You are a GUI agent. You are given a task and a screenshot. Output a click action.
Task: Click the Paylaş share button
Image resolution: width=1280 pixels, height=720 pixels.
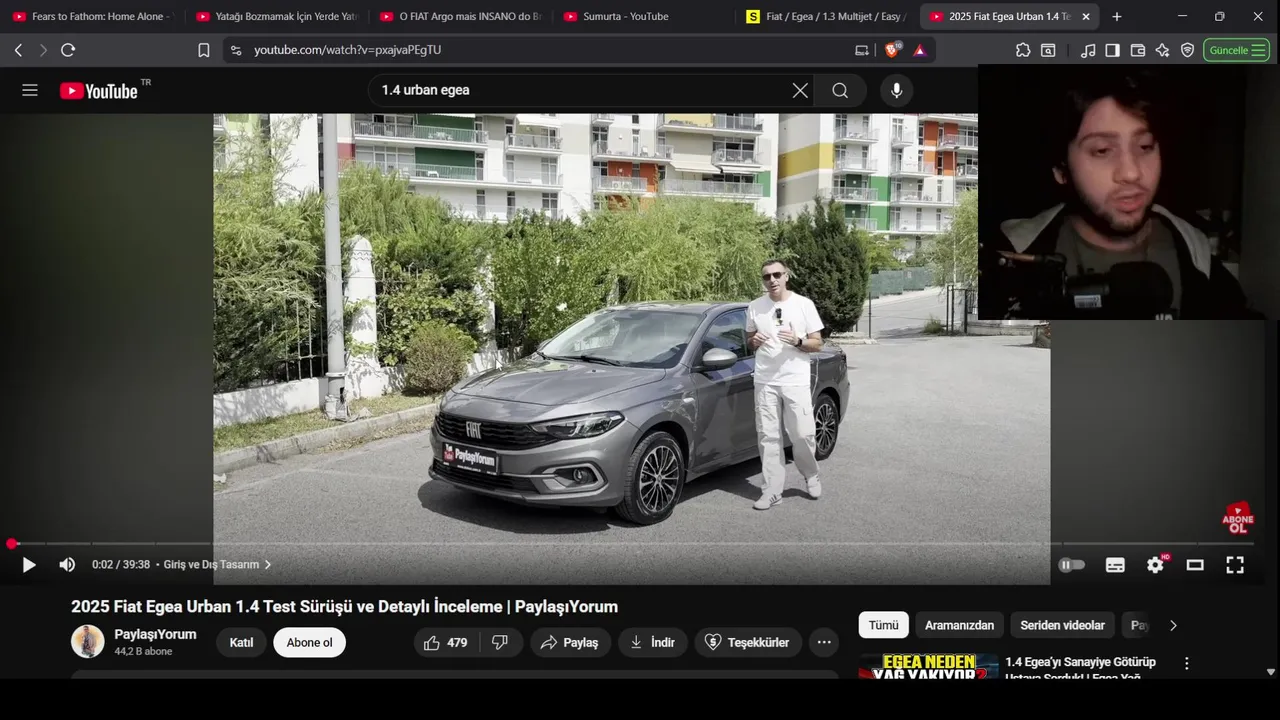(570, 642)
